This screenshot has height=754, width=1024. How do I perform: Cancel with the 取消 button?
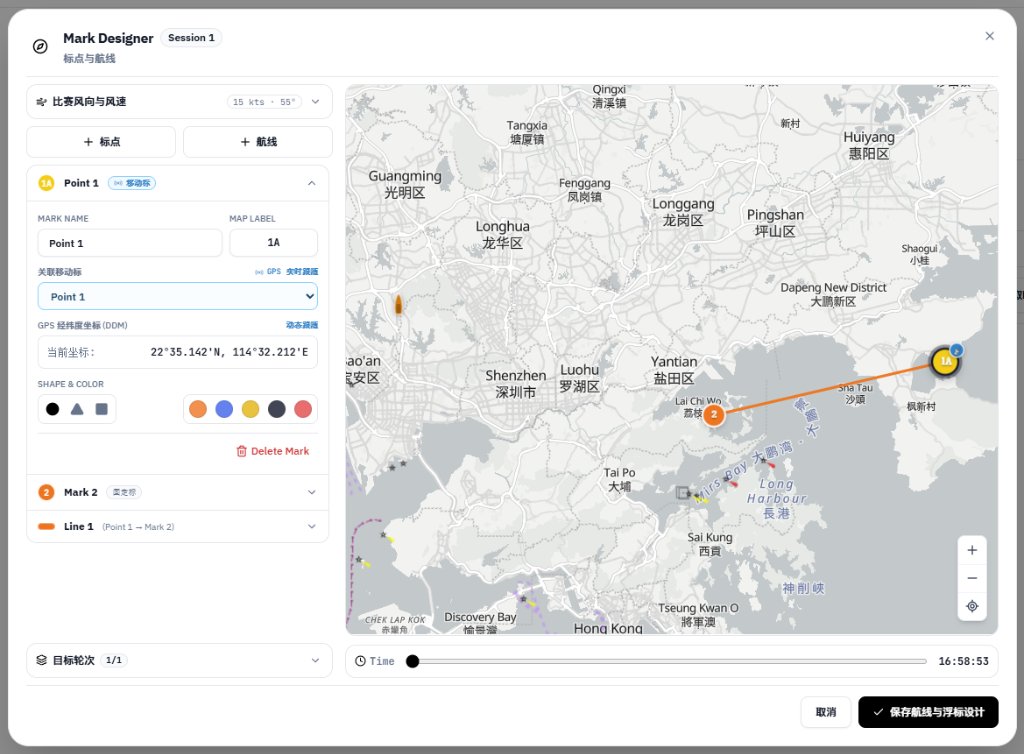(826, 712)
